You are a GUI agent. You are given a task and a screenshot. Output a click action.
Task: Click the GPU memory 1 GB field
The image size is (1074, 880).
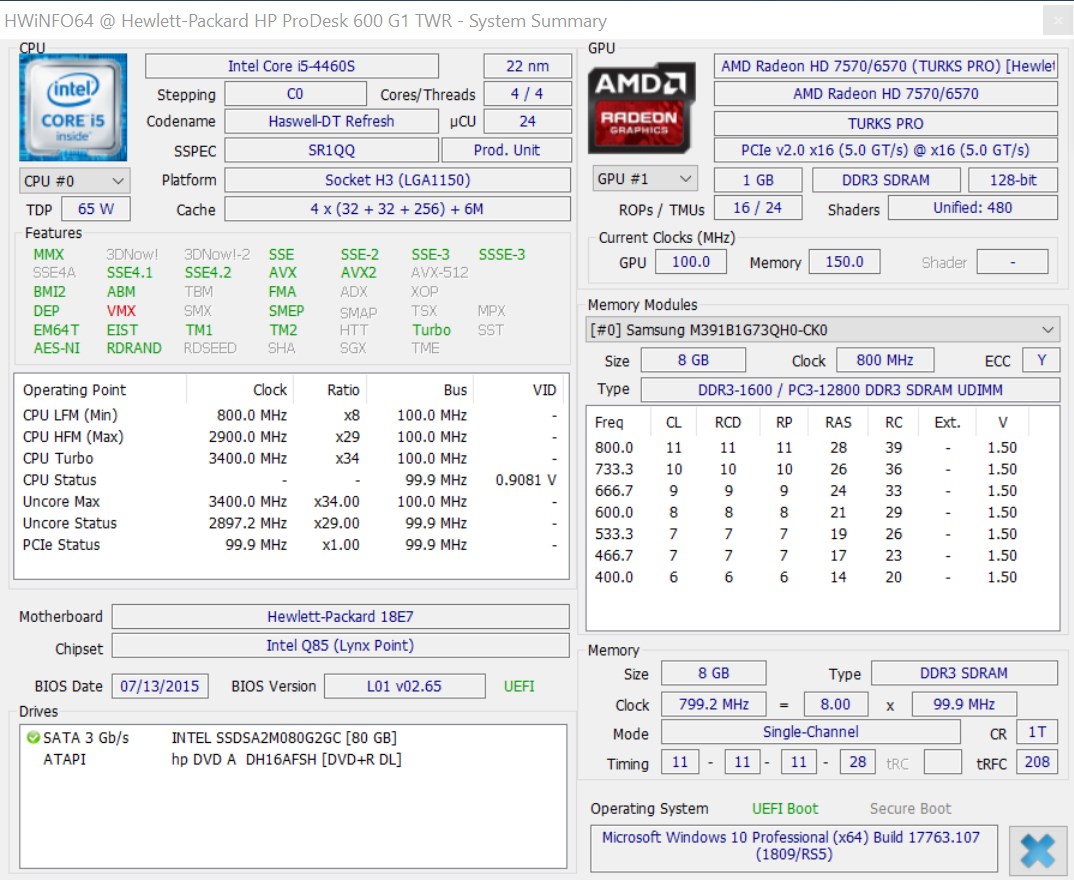pyautogui.click(x=758, y=180)
